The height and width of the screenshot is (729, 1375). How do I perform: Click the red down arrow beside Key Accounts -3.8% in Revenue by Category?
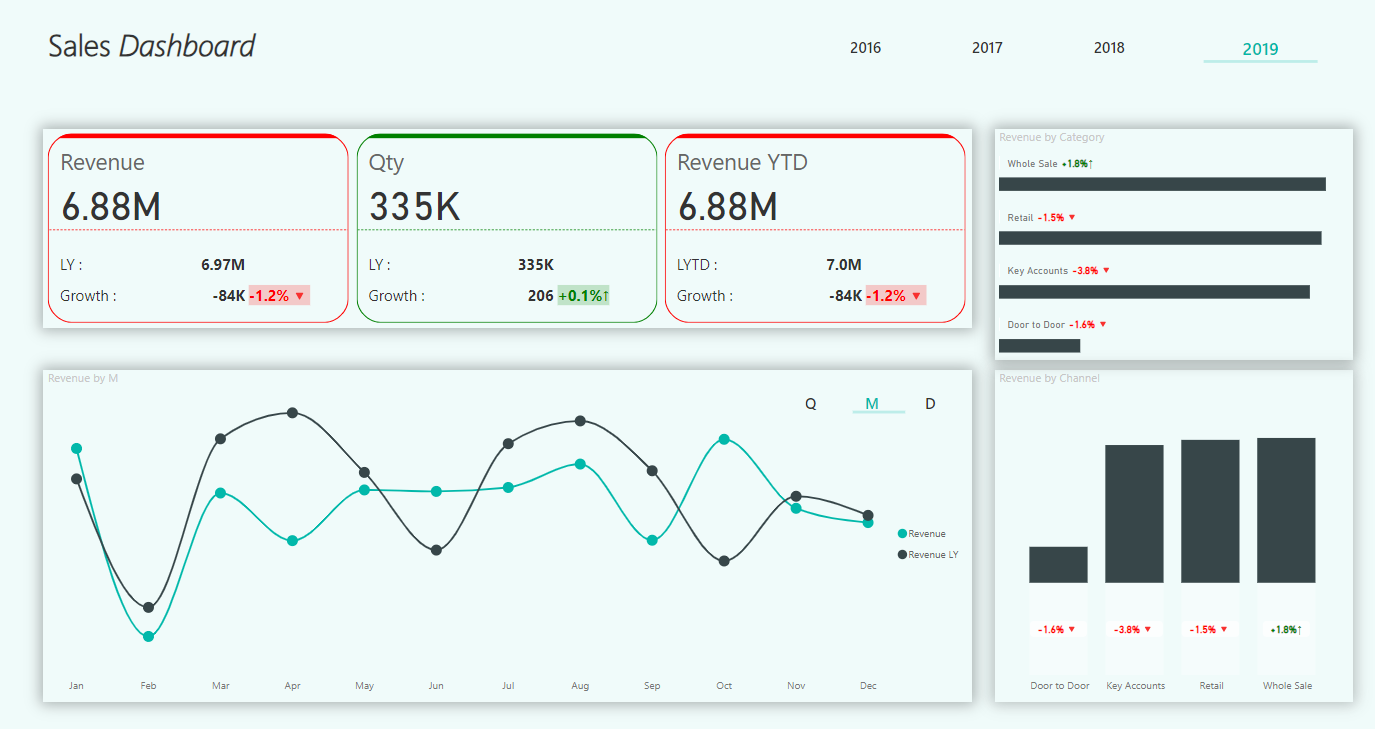1106,271
